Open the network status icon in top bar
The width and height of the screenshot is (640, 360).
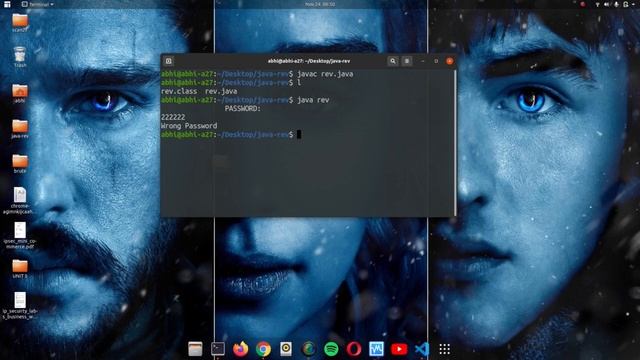pyautogui.click(x=598, y=4)
